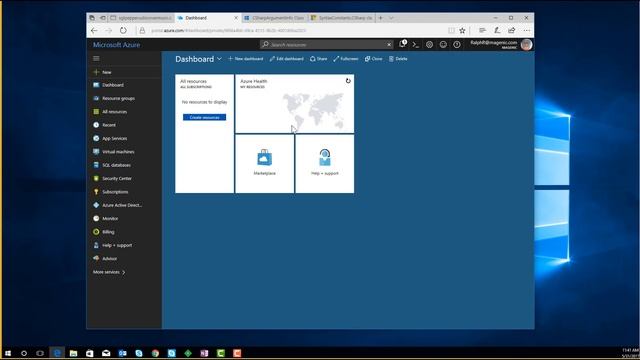Click Share in dashboard toolbar

tap(318, 59)
